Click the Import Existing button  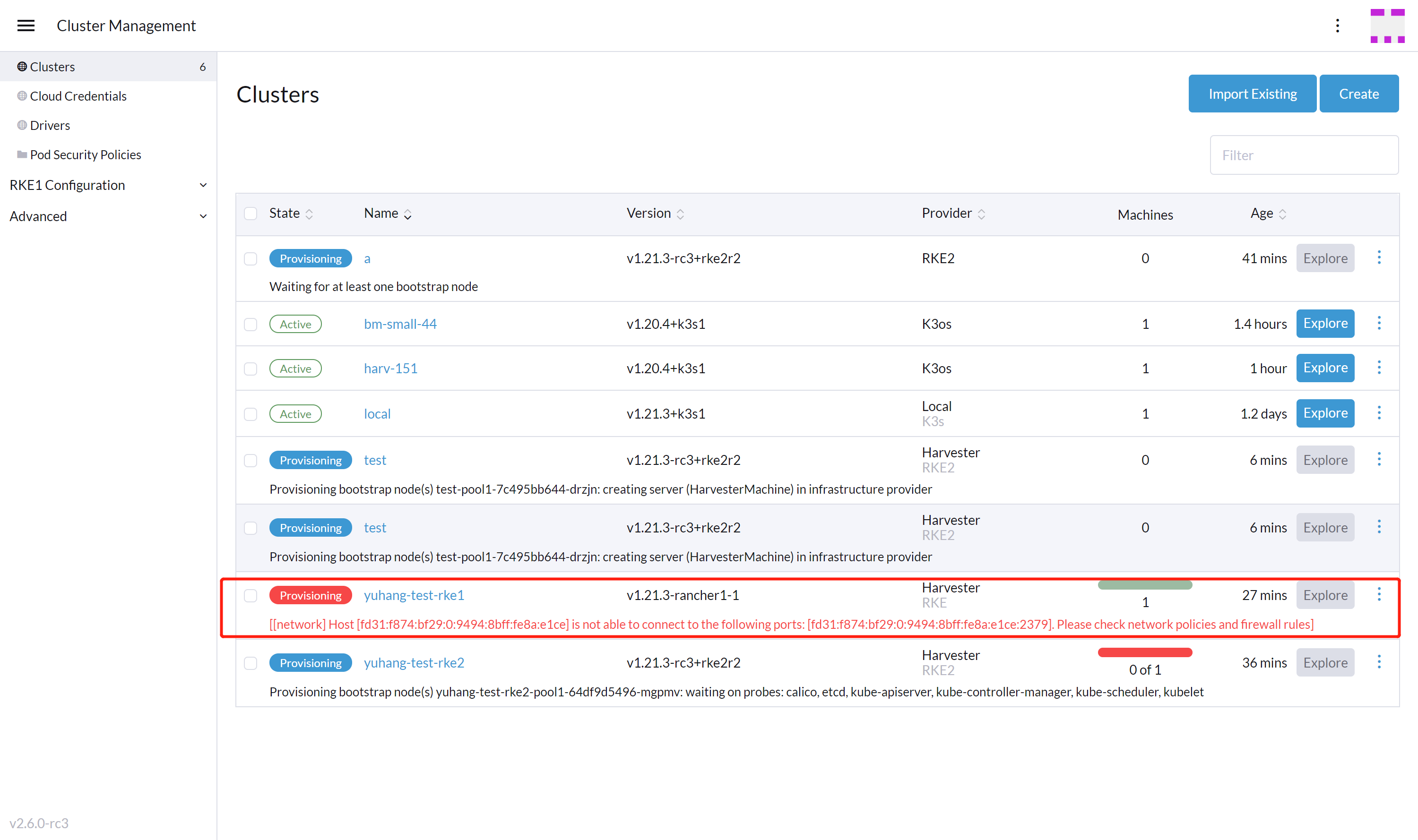(1252, 94)
